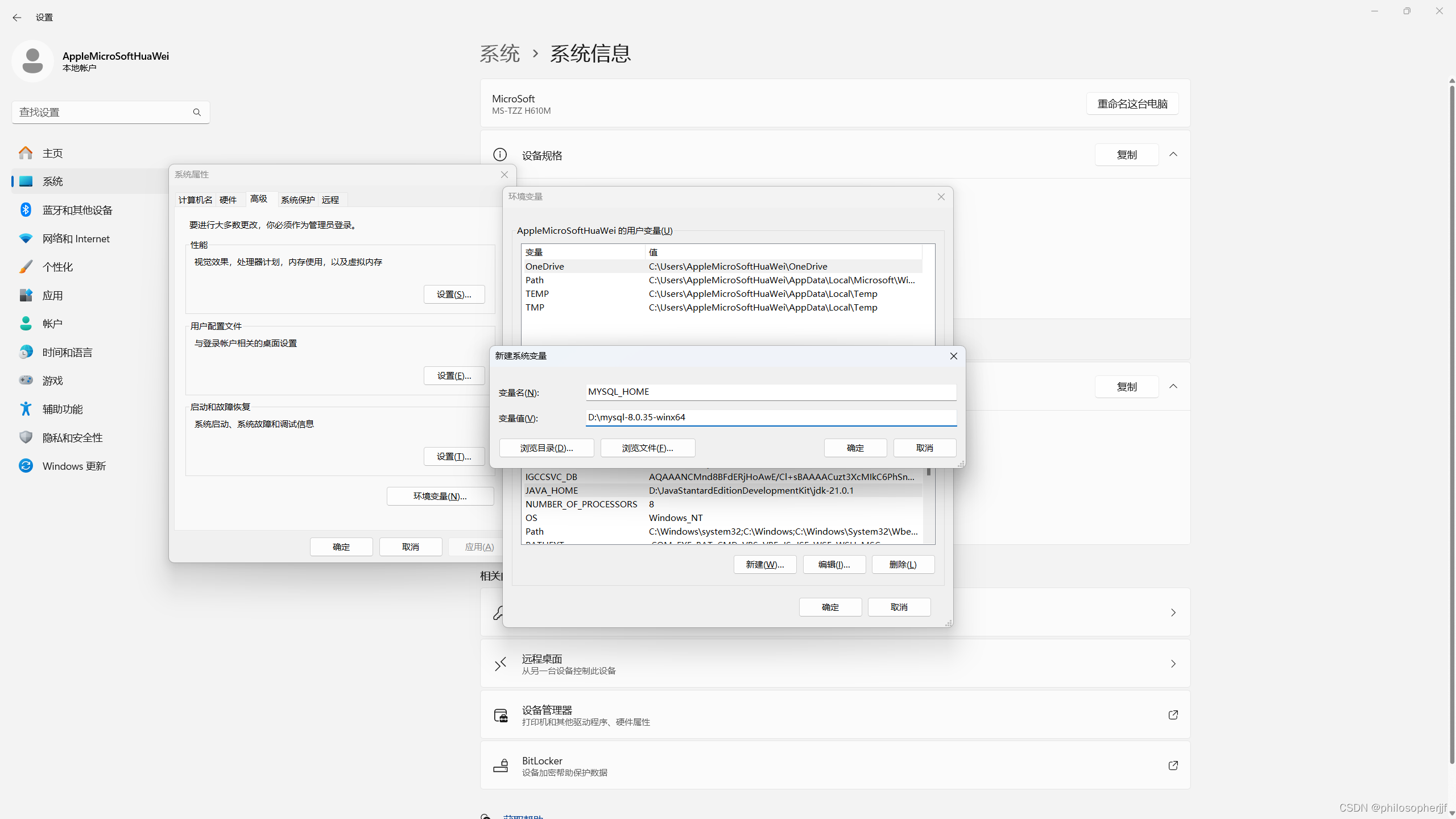Close the 新建系统变量 dialog

coord(954,356)
